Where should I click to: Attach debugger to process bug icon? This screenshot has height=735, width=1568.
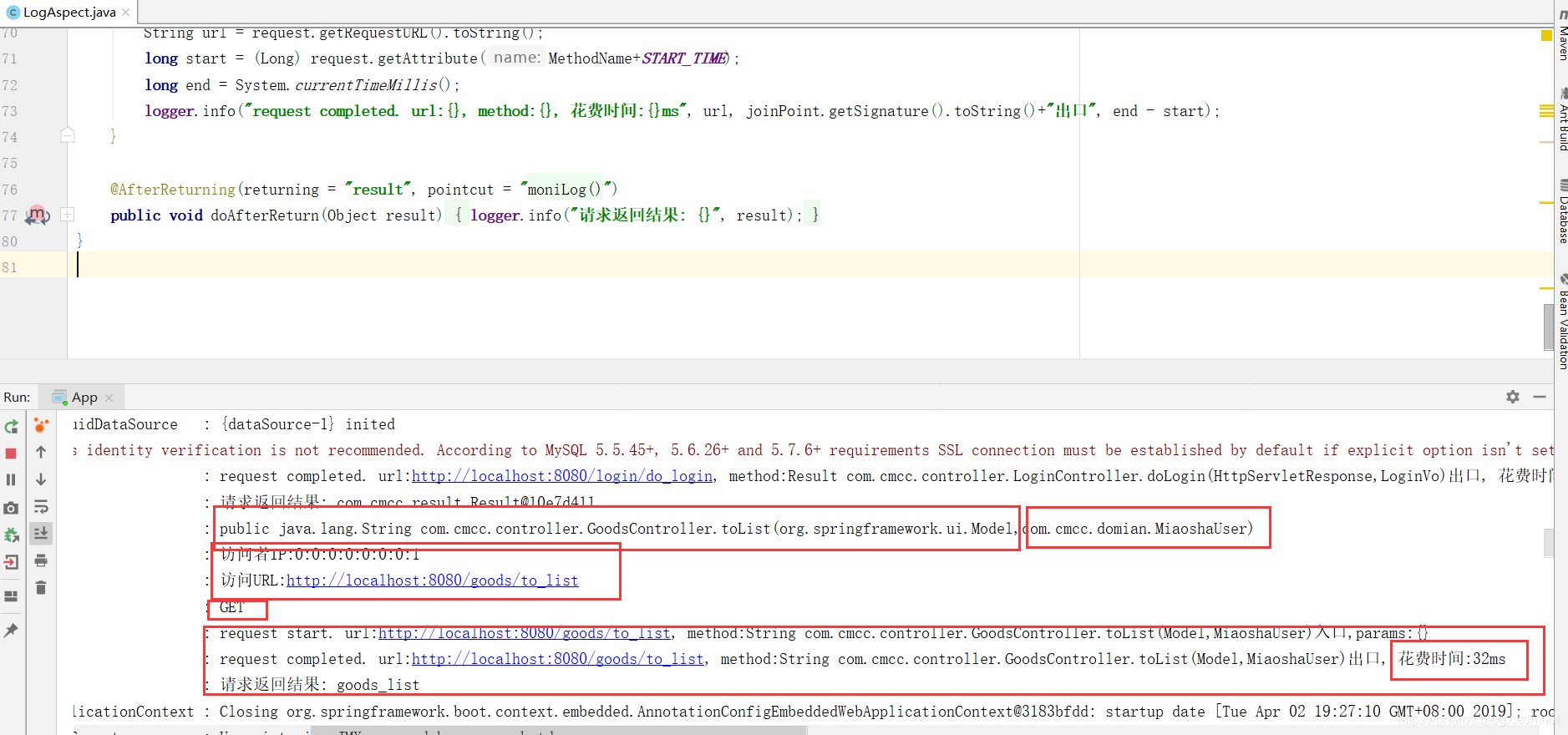tap(11, 535)
